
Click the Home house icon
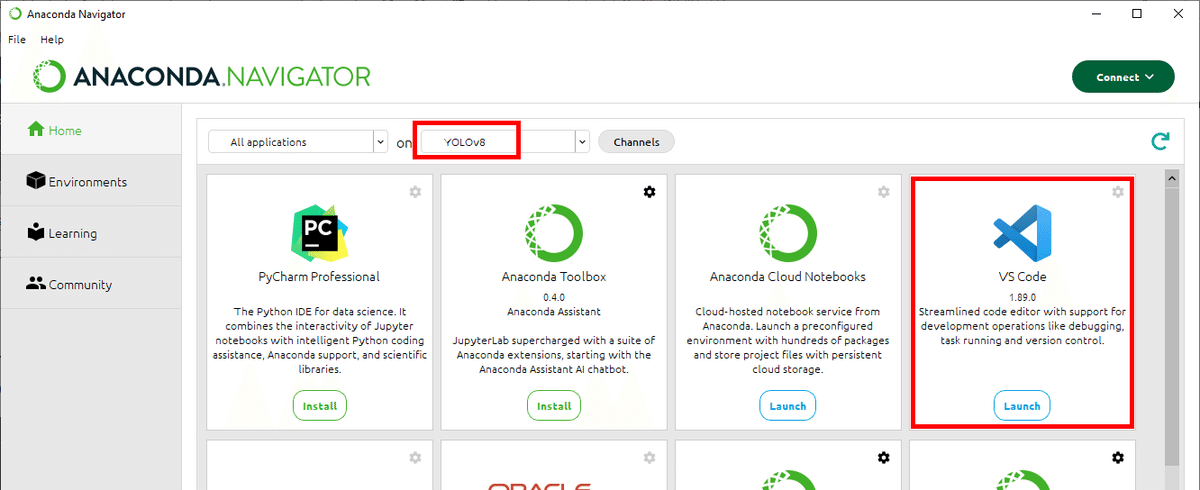36,130
